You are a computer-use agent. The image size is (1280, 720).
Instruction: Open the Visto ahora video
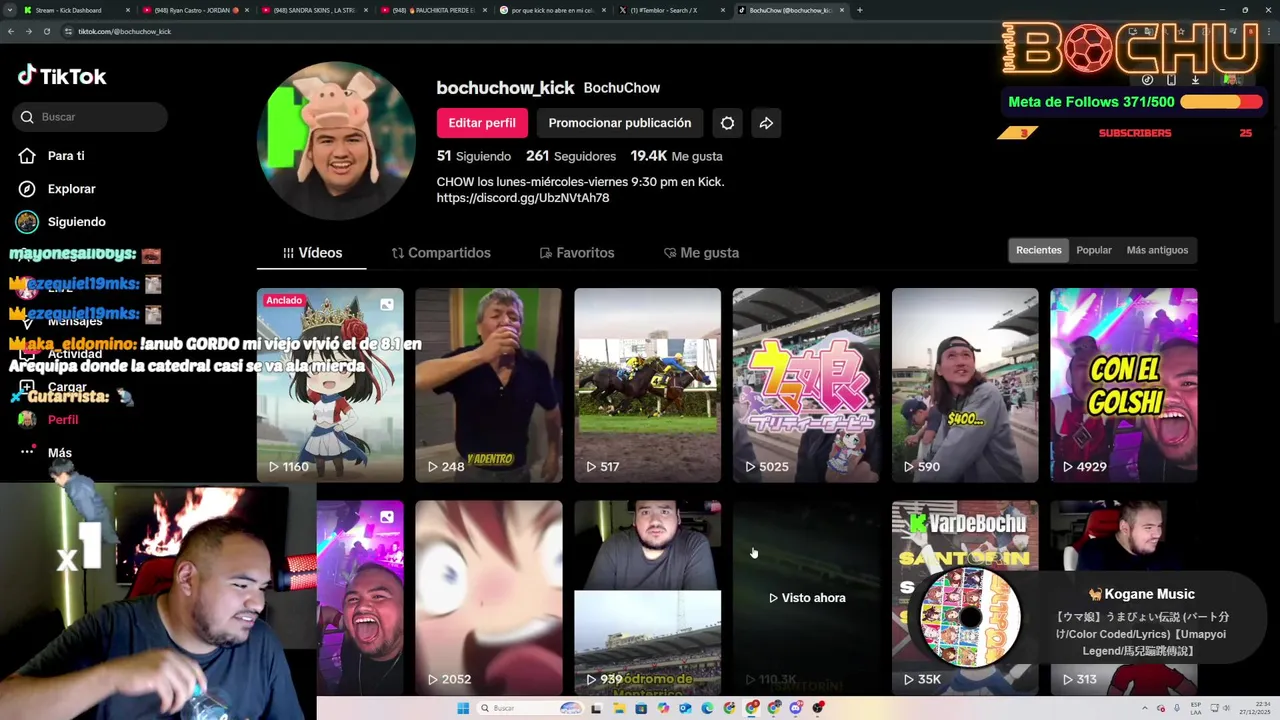click(806, 597)
